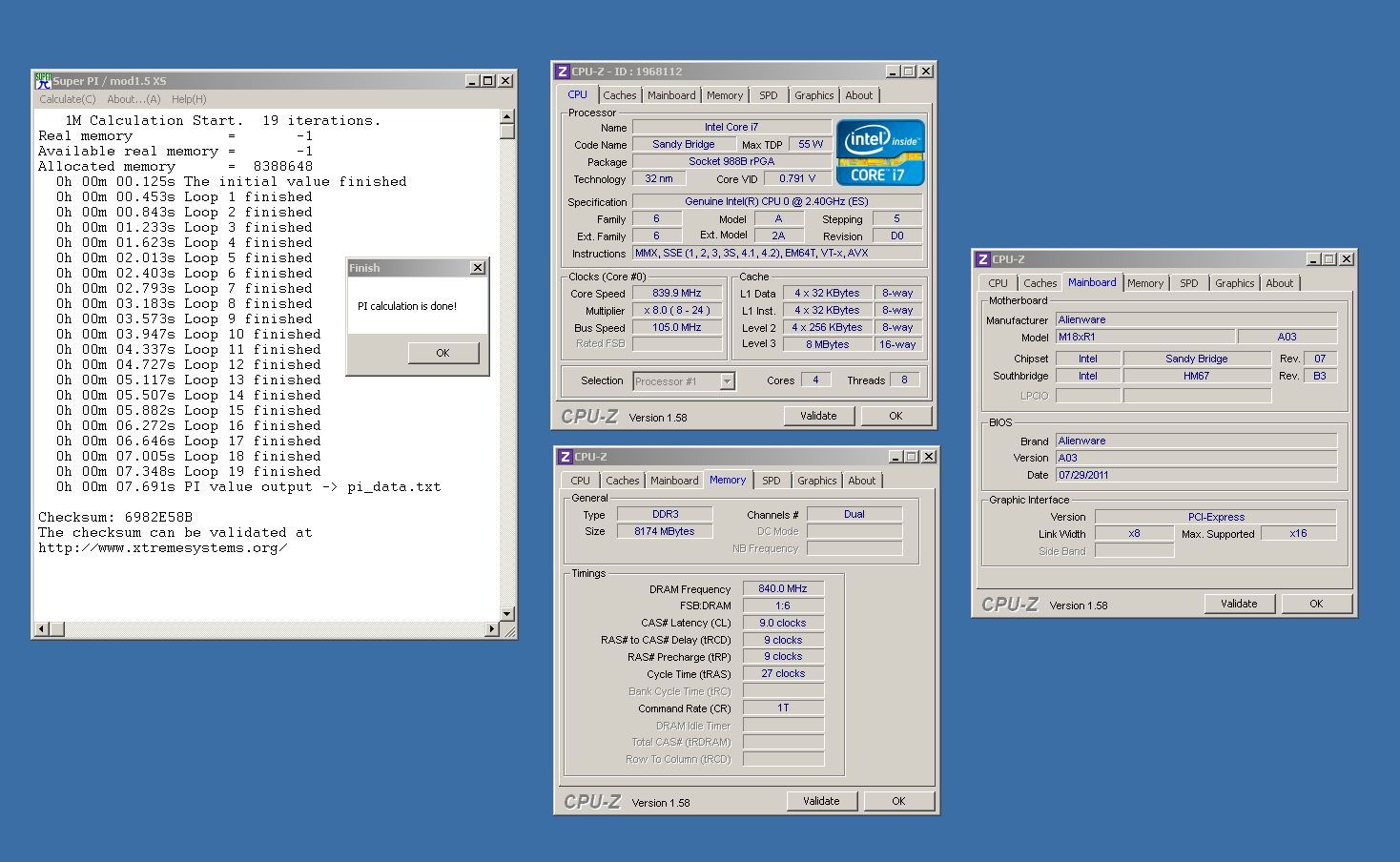
Task: Click the Intel Core i7 logo badge
Action: click(x=880, y=152)
